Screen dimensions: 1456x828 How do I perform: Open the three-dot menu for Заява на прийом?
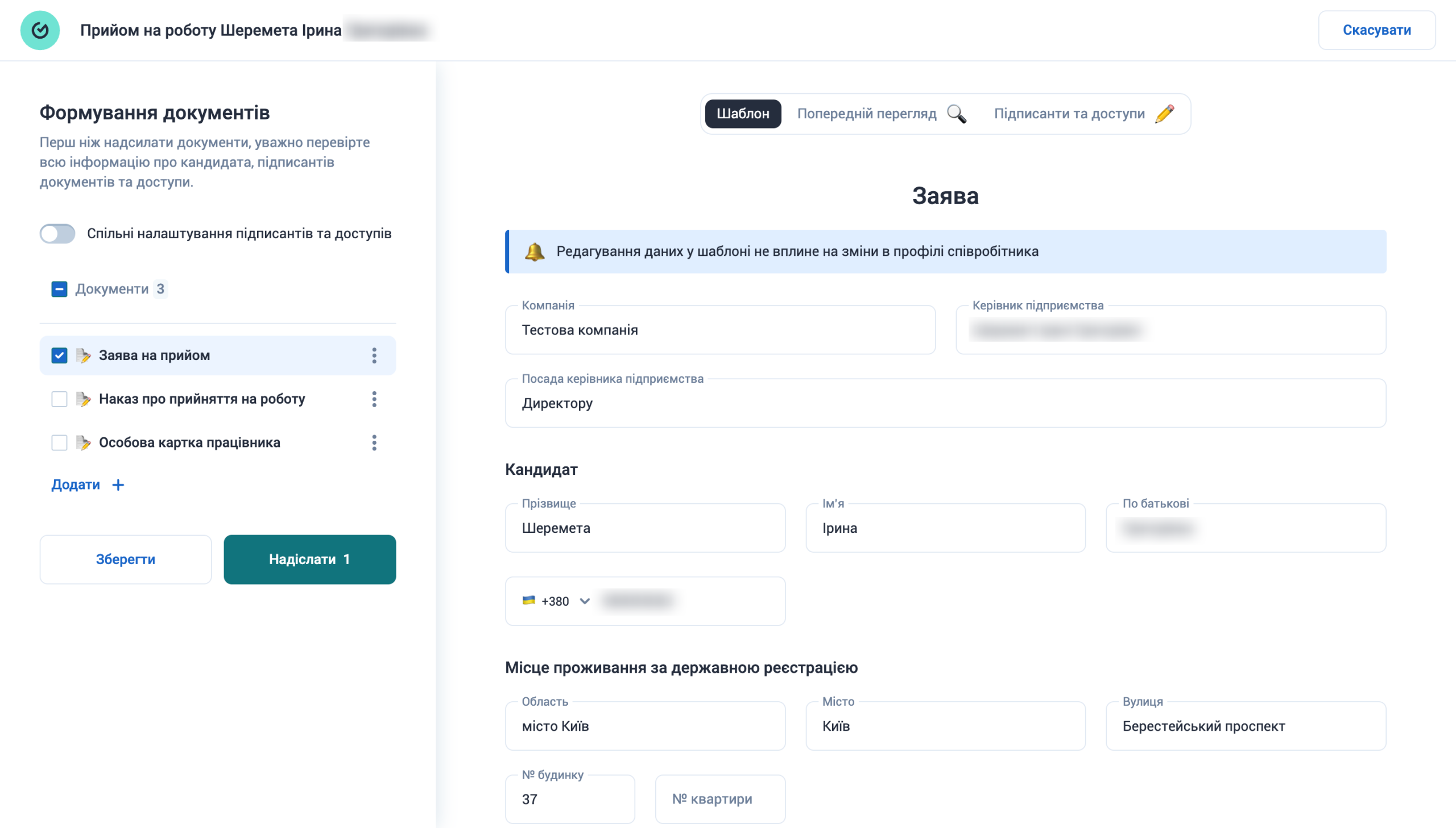coord(374,355)
